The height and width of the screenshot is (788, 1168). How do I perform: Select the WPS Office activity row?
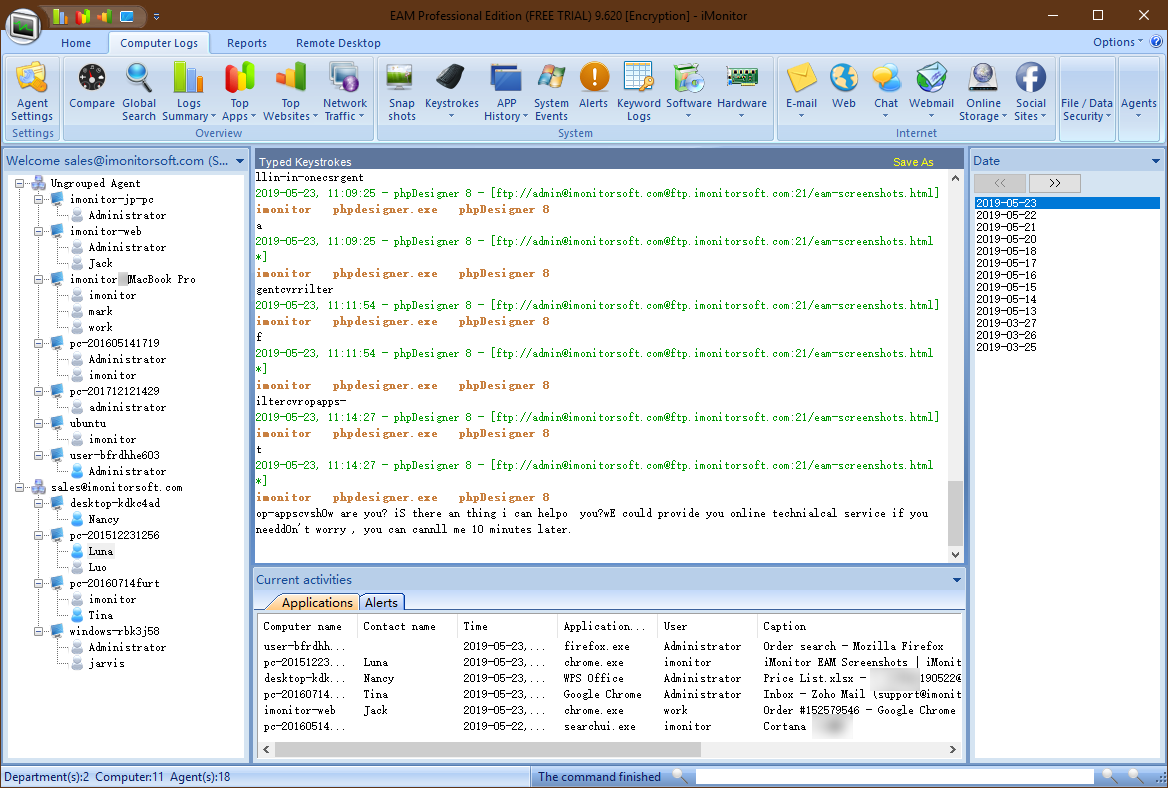click(x=609, y=679)
